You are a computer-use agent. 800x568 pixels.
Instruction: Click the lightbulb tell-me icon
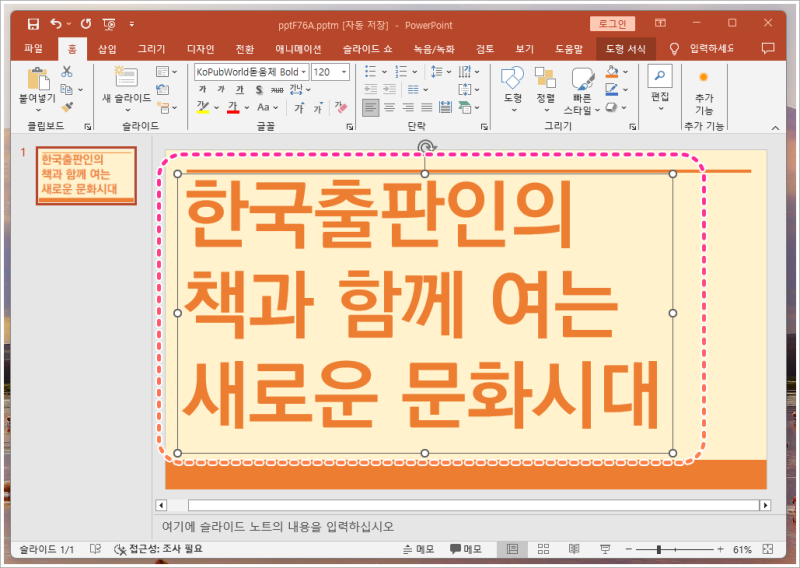pos(674,48)
